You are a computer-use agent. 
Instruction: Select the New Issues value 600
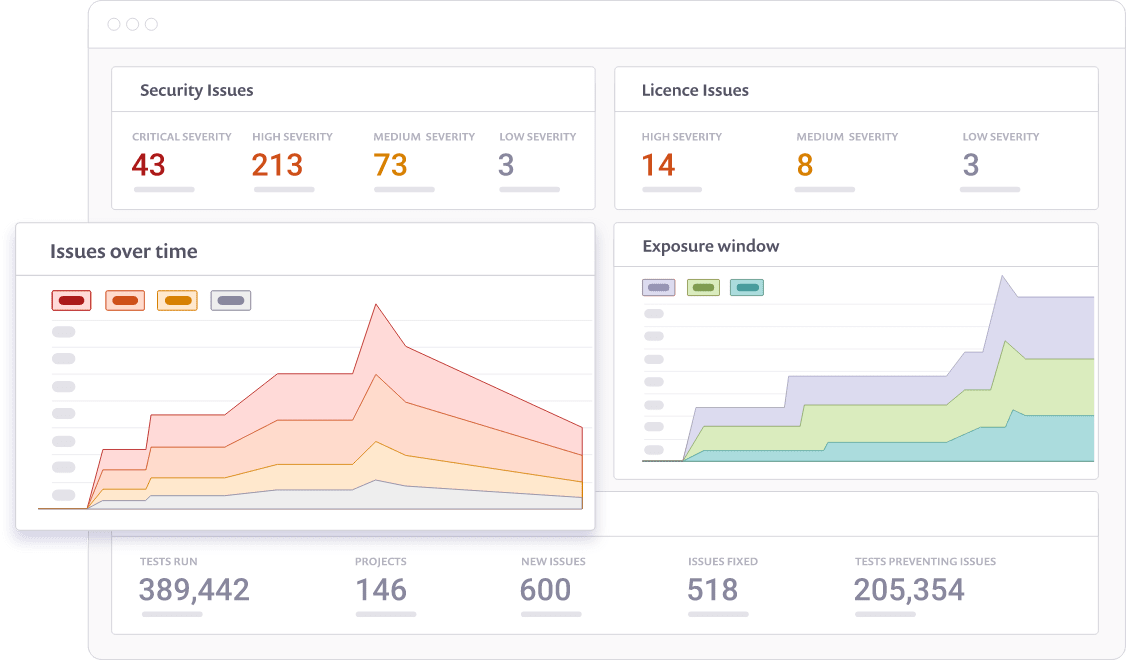pyautogui.click(x=546, y=590)
